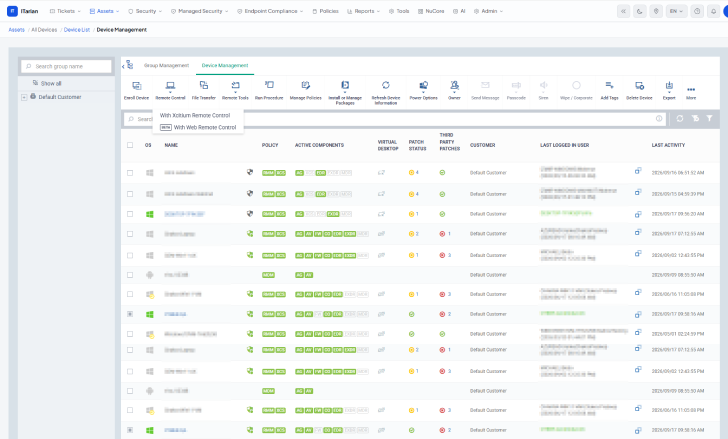Open the NuCore menu item
728x439 pixels.
(431, 11)
